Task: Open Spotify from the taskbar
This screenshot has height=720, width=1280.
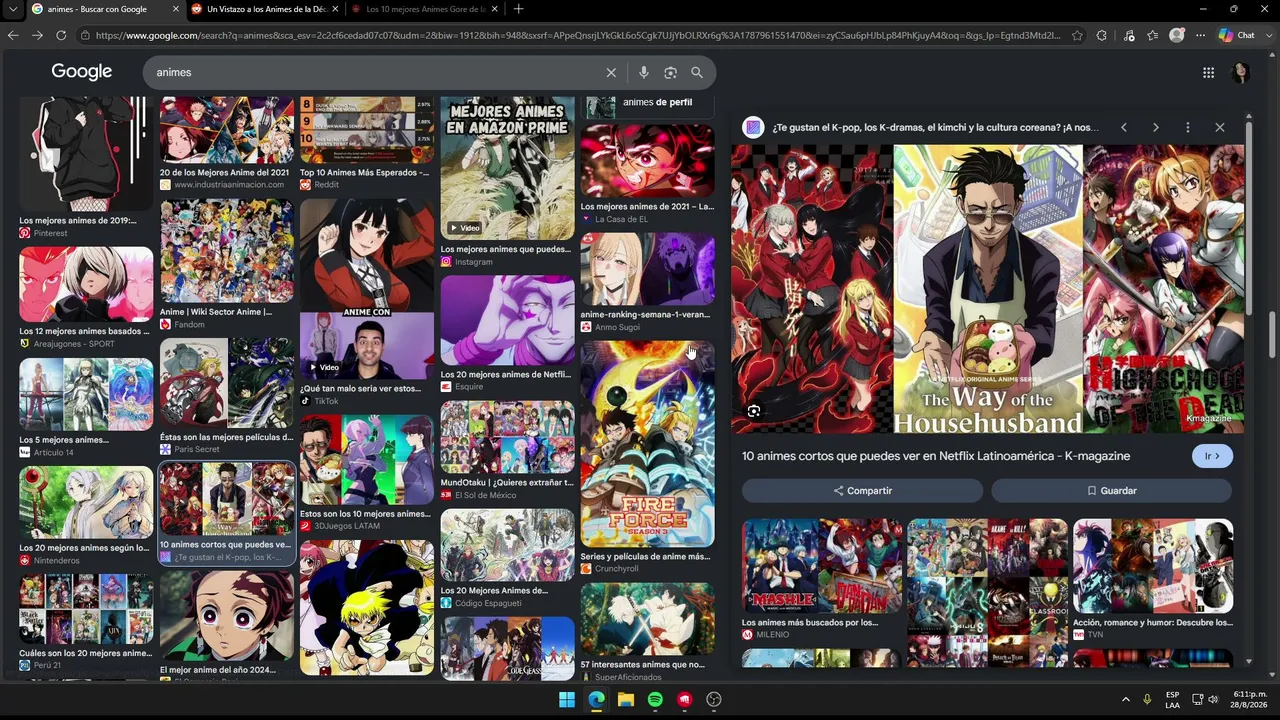Action: click(x=655, y=699)
